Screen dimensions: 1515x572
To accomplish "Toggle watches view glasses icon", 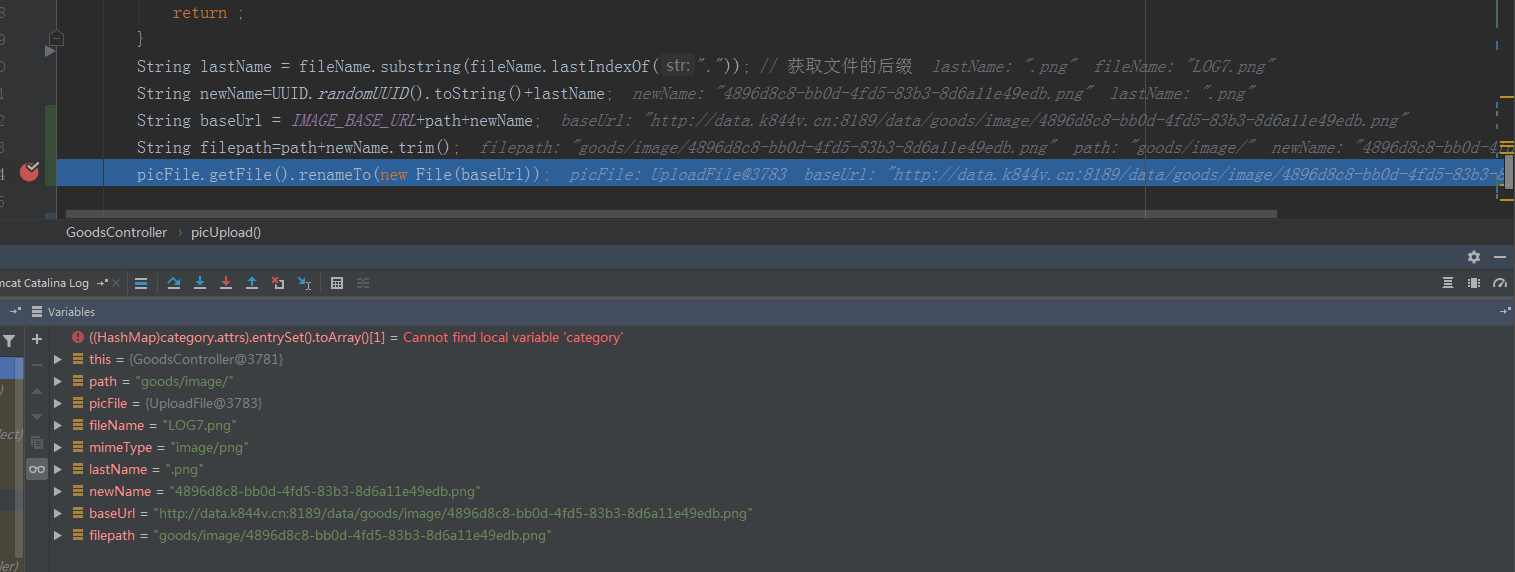I will pyautogui.click(x=37, y=469).
